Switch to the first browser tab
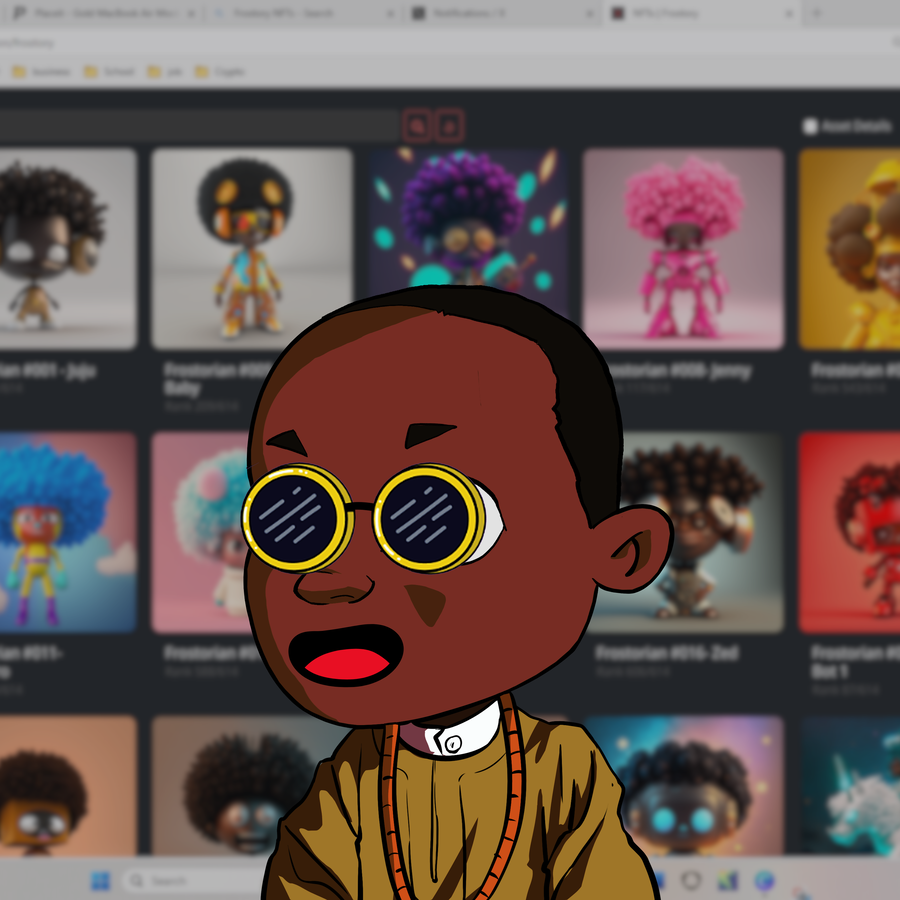The image size is (900, 900). click(x=100, y=14)
